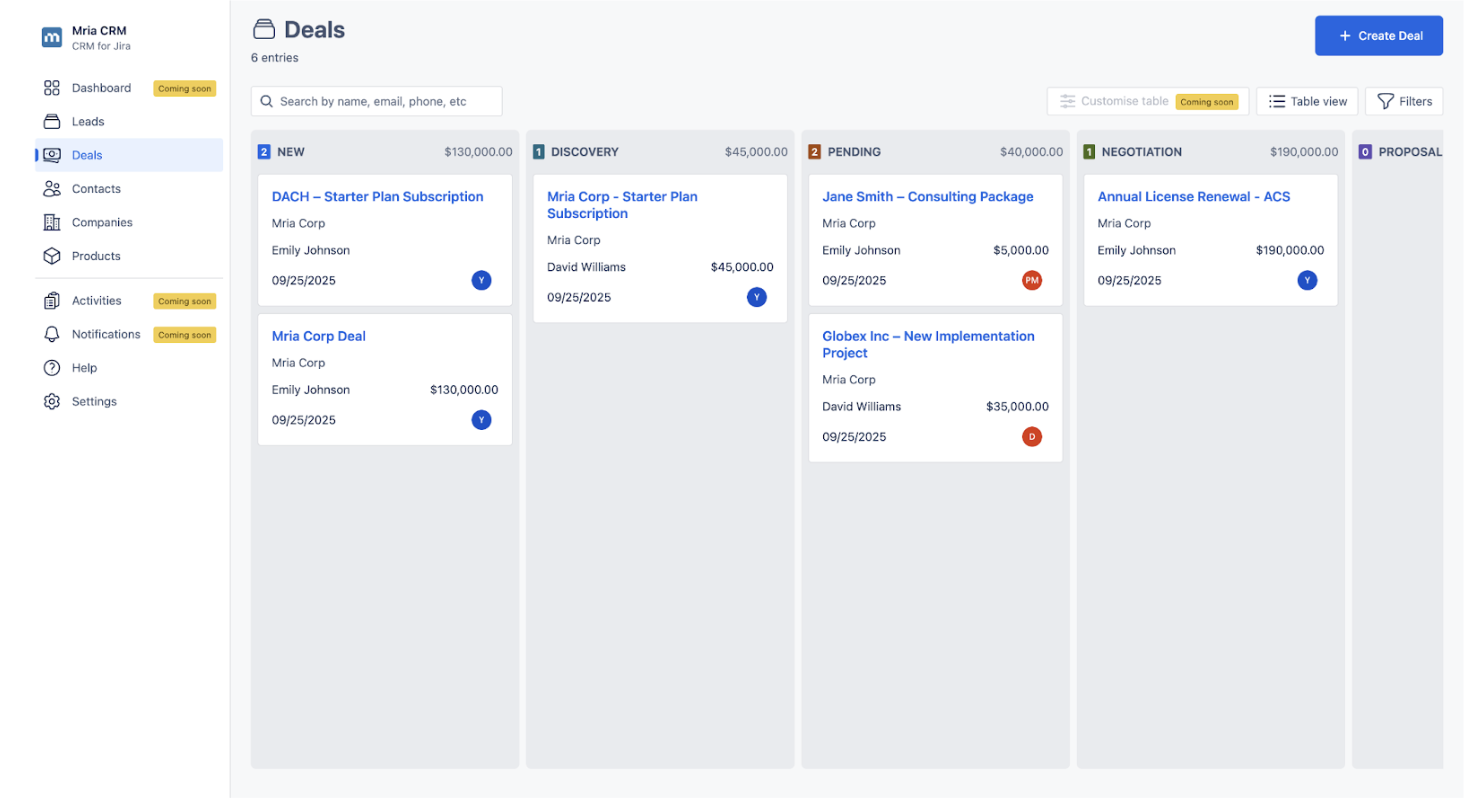Click the Products box icon

52,256
